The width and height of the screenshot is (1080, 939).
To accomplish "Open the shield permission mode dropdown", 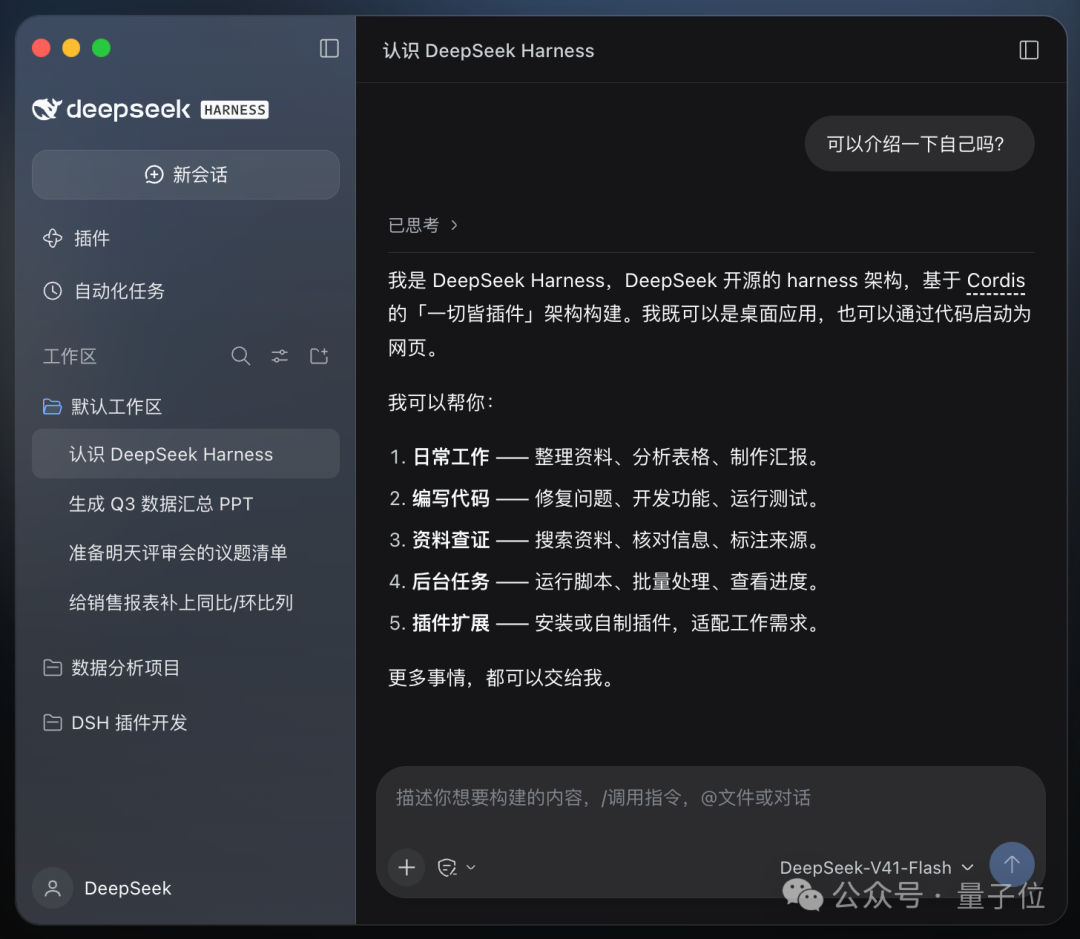I will coord(456,867).
